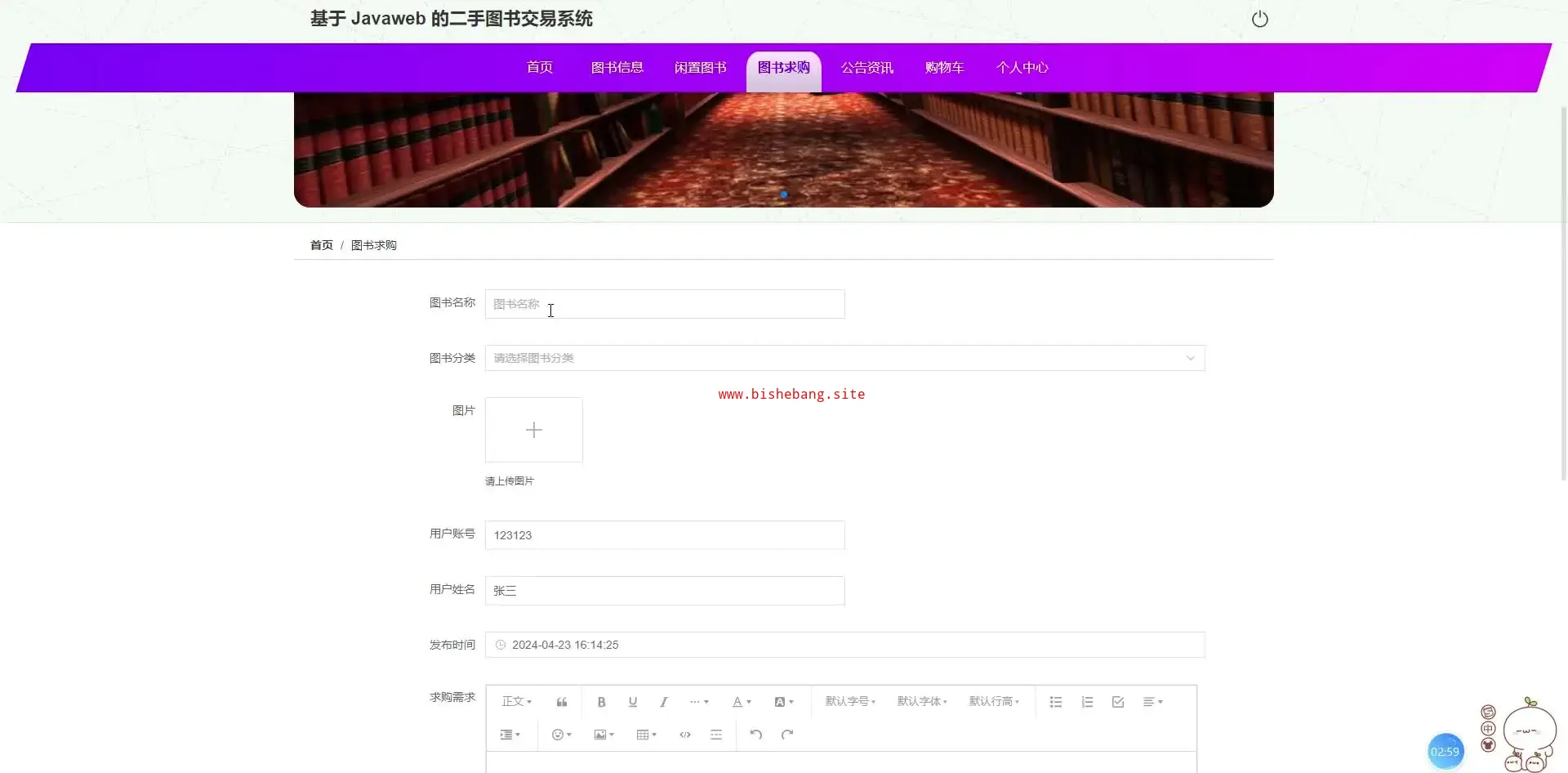Click the 用户账号 field containing 123123

[665, 535]
